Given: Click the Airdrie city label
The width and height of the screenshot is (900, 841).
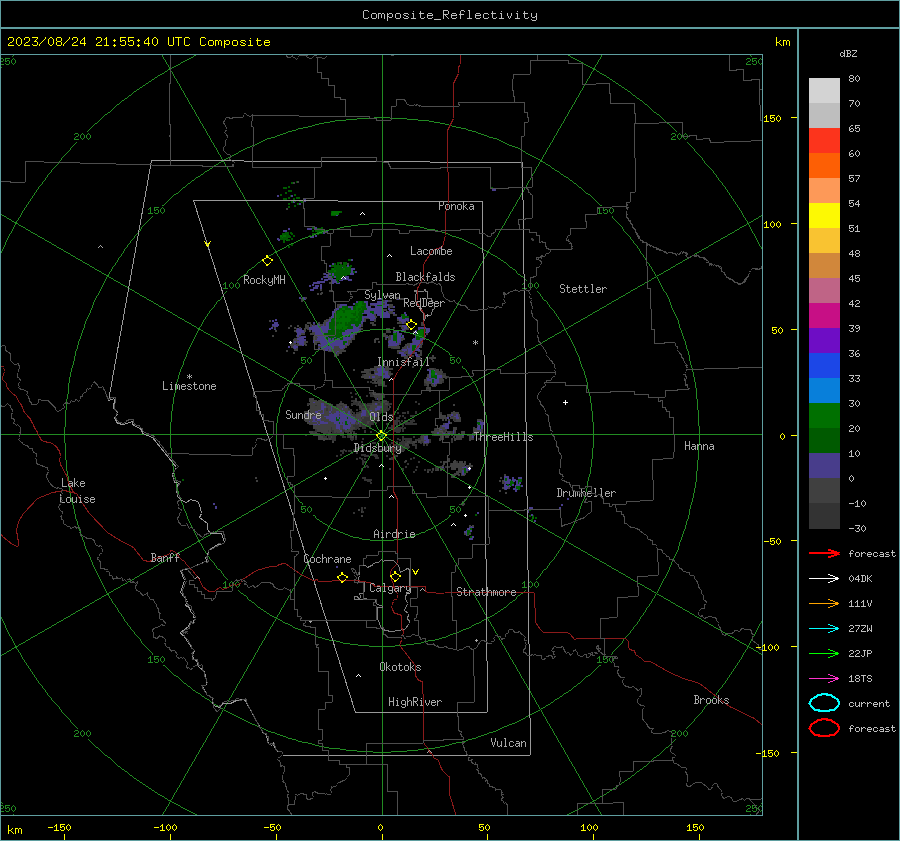Looking at the screenshot, I should click(394, 534).
